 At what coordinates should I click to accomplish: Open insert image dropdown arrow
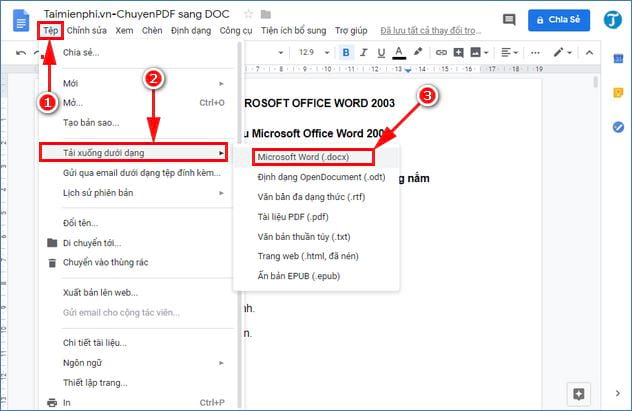pos(486,53)
